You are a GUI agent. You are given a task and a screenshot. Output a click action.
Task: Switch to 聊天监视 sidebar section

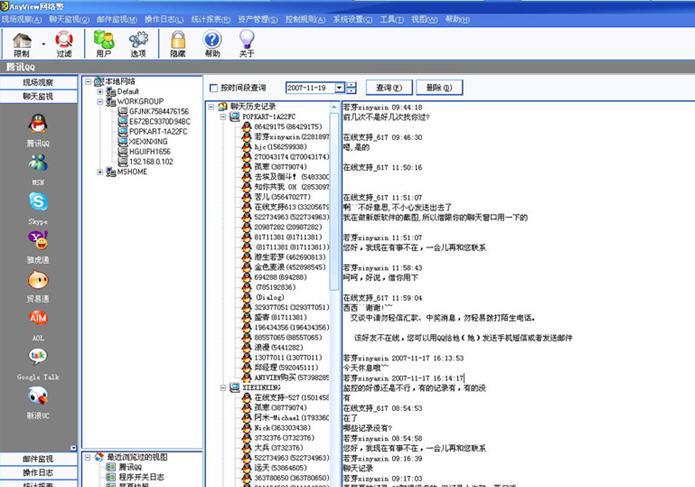pos(38,96)
